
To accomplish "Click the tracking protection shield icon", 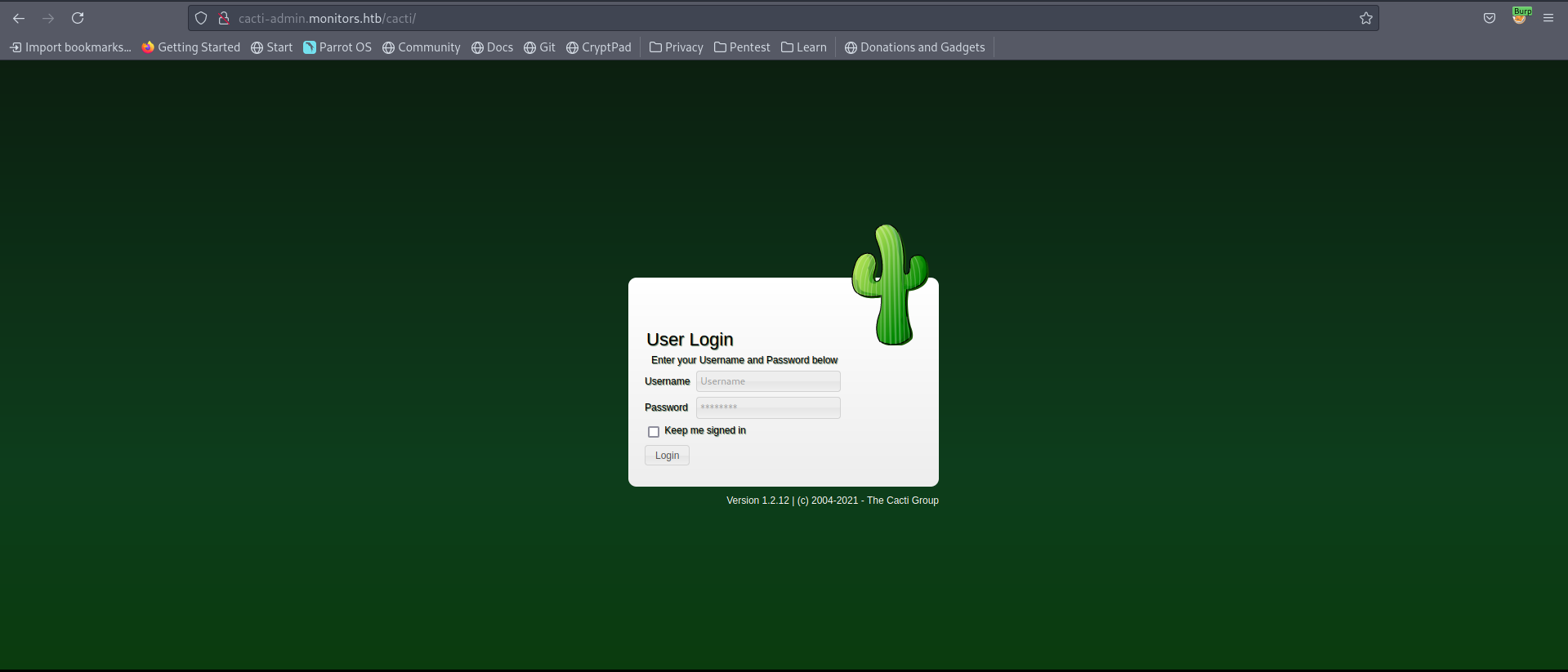I will 201,18.
